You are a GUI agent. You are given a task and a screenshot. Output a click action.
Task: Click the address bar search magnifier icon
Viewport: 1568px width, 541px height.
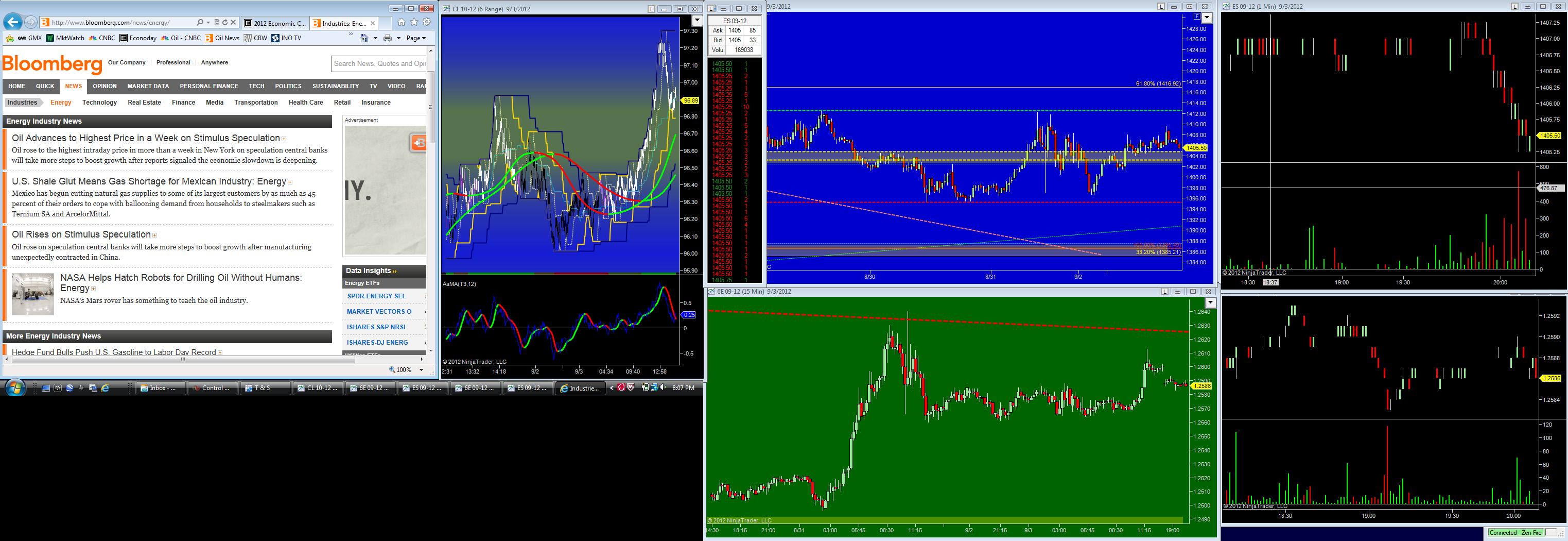pyautogui.click(x=200, y=23)
